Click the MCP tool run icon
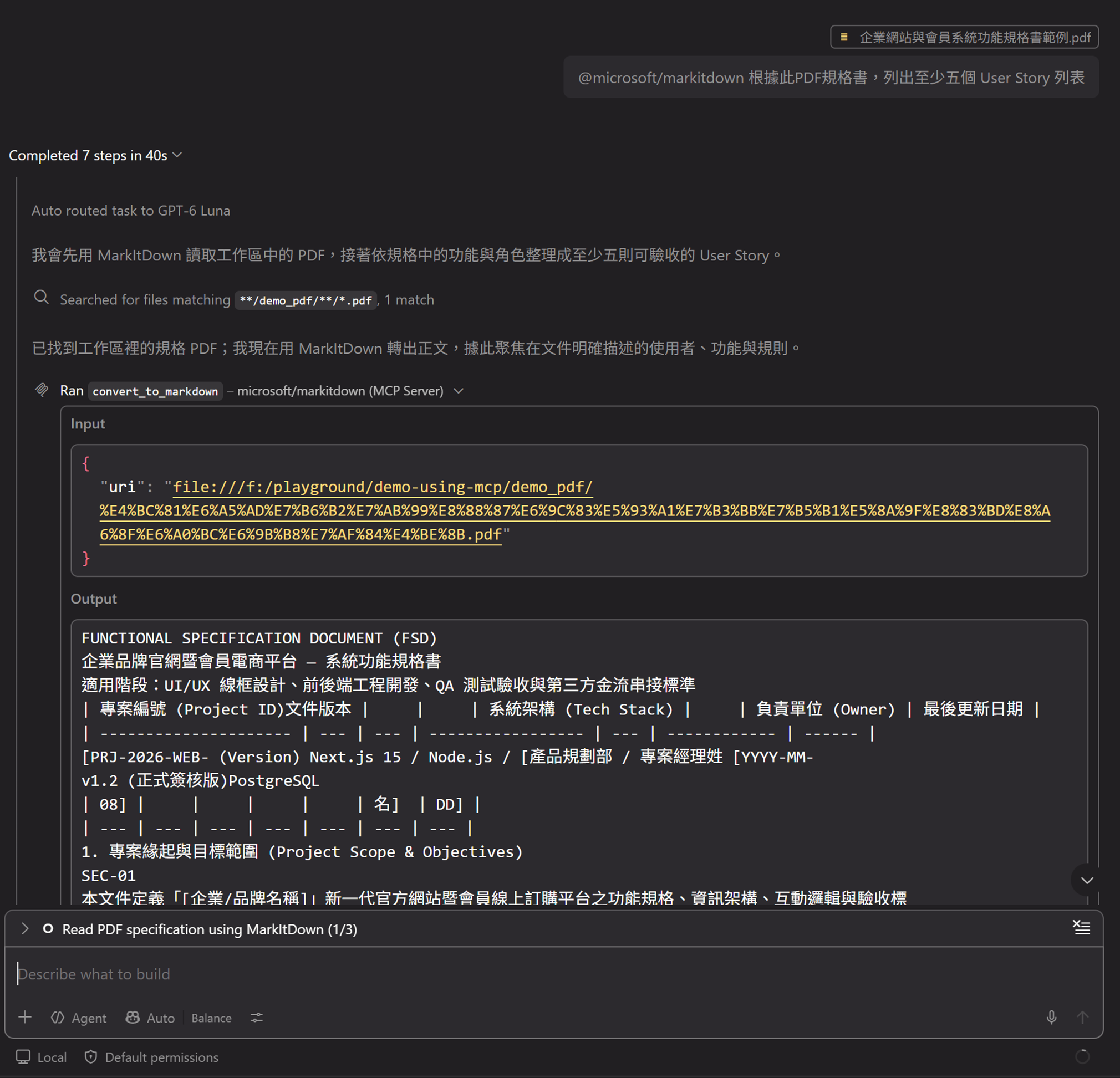Viewport: 1120px width, 1078px height. [41, 390]
